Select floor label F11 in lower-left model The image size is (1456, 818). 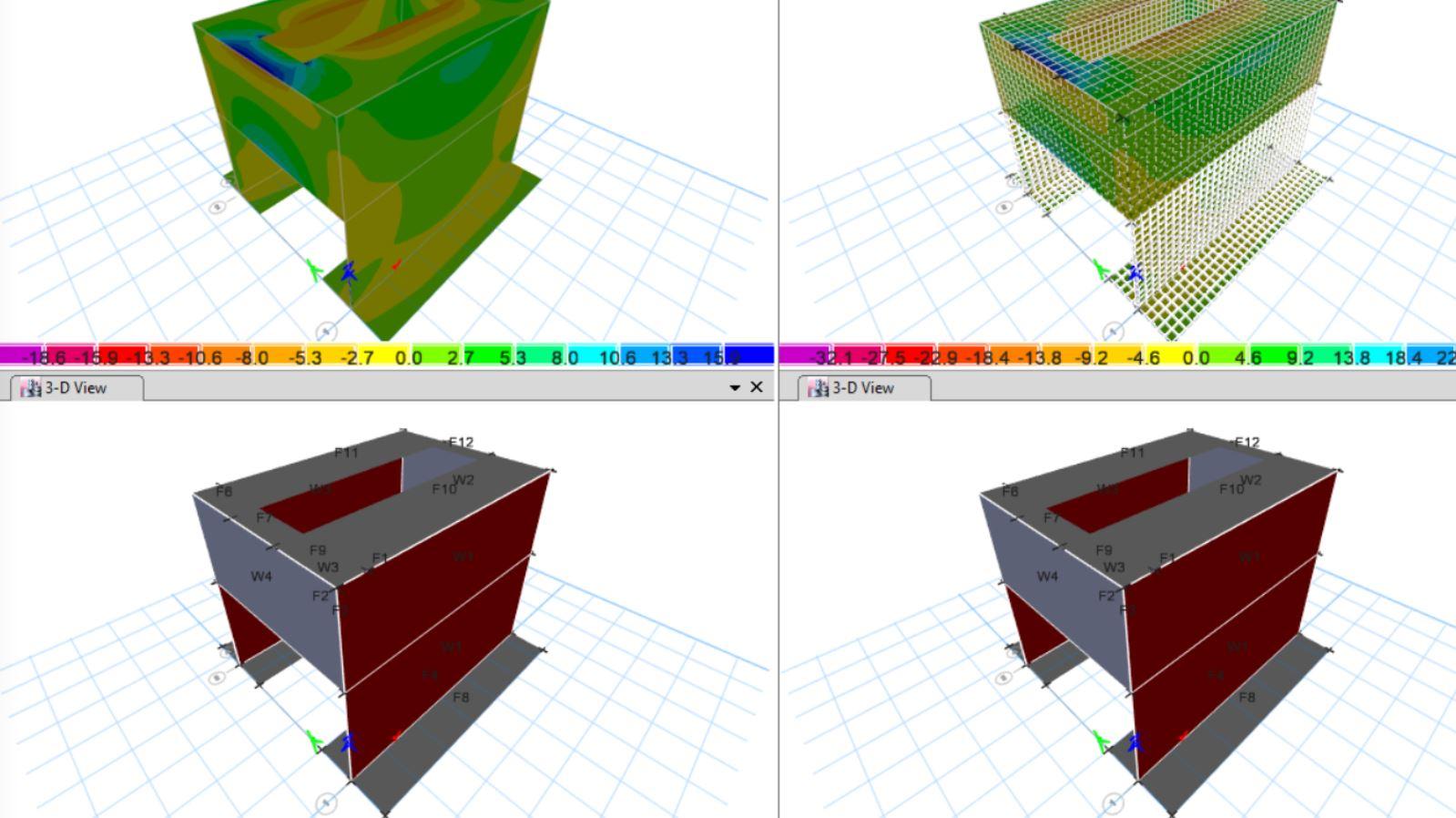point(346,453)
